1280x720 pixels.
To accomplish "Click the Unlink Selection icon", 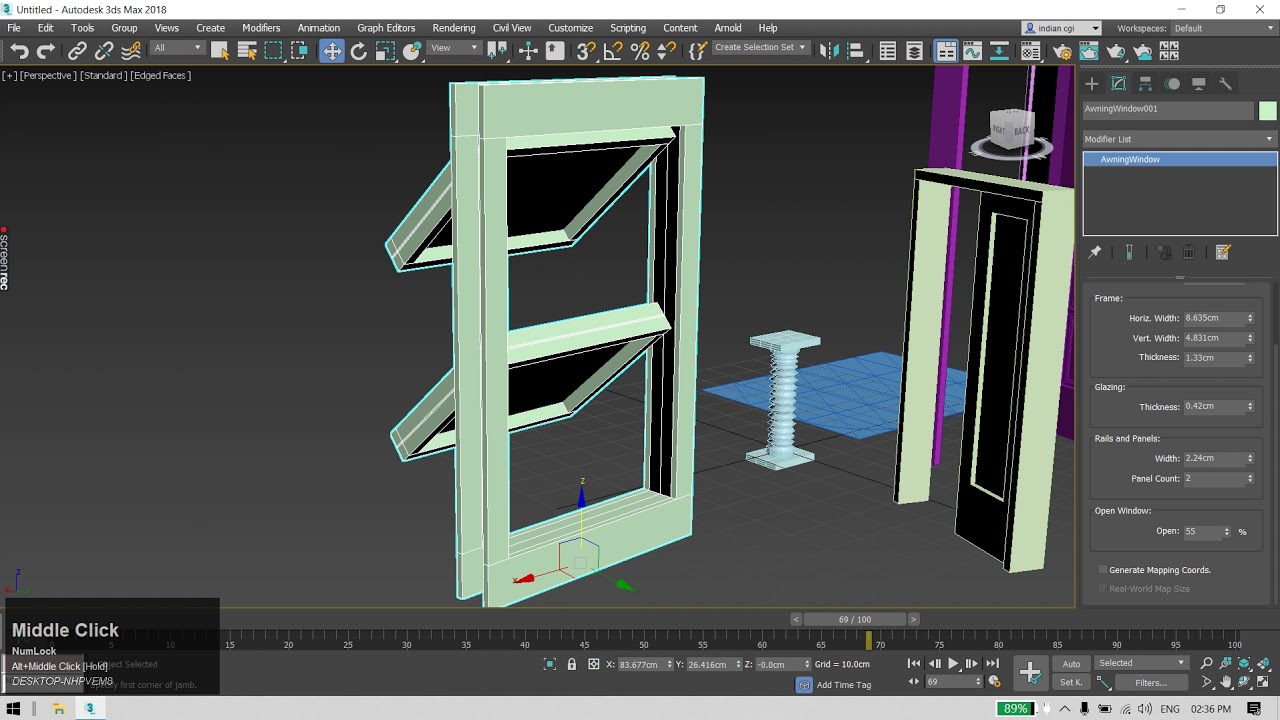I will coord(104,51).
